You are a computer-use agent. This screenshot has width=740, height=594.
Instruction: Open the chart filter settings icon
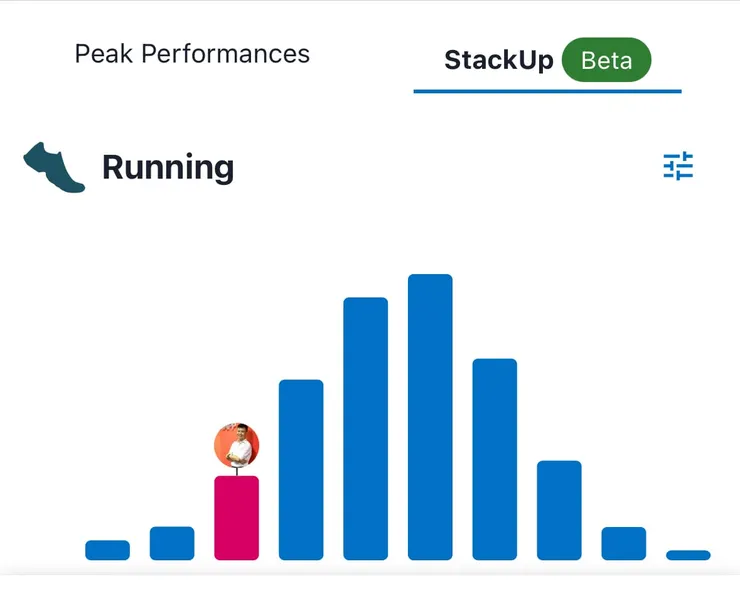coord(678,166)
